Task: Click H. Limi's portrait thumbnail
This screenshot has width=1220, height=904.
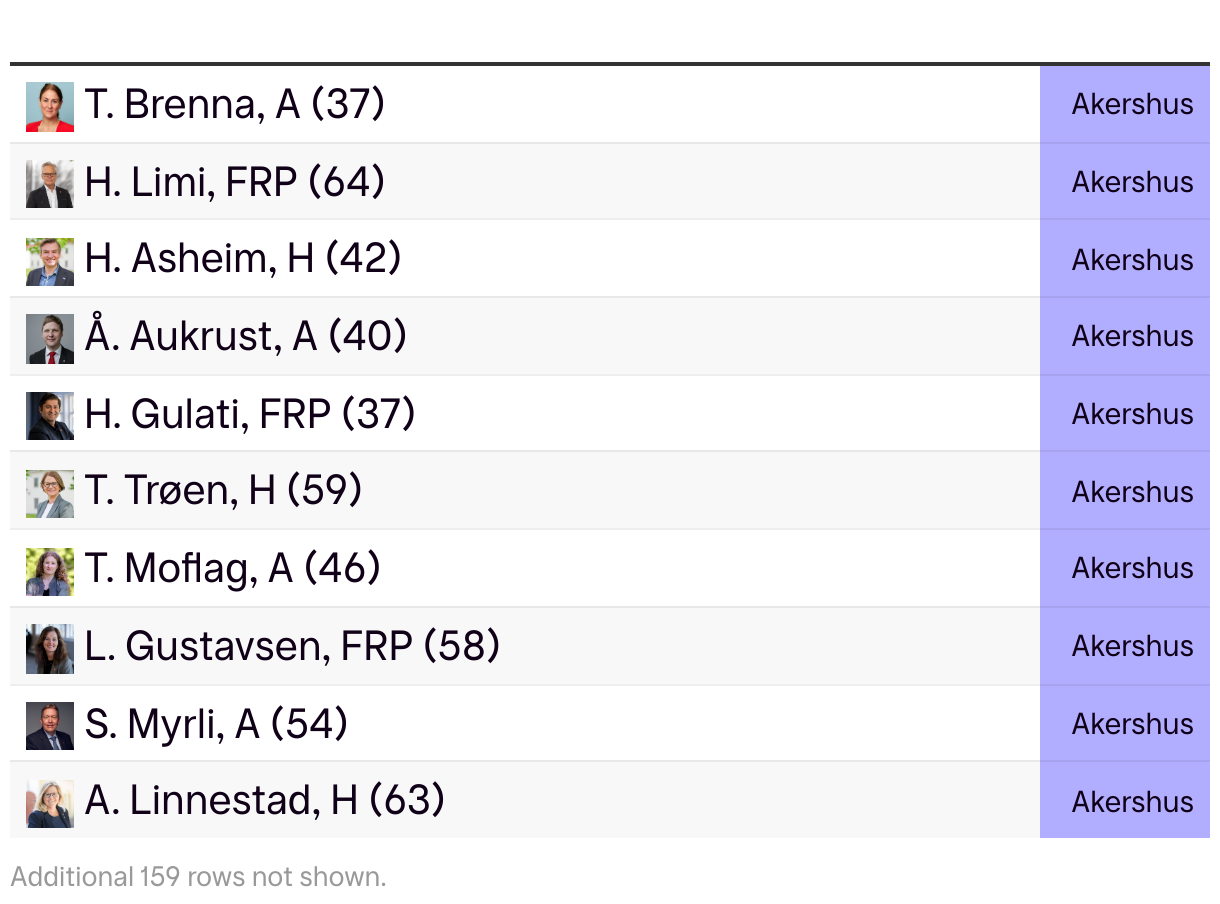Action: (50, 184)
